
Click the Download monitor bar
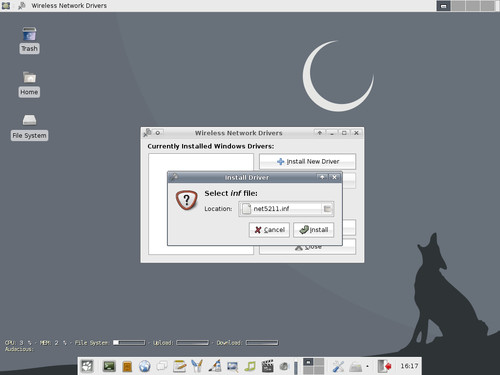[262, 343]
